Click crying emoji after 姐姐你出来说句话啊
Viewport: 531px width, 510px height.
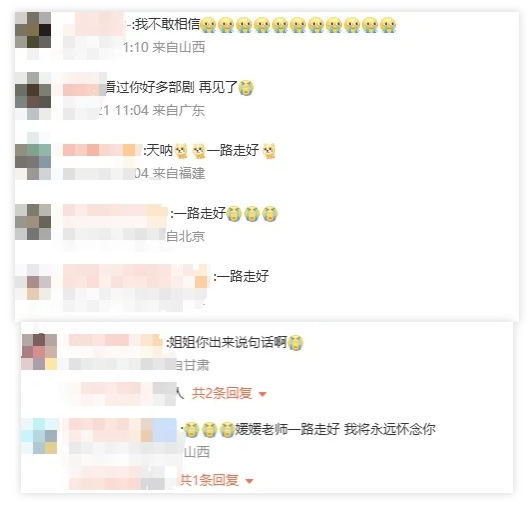[295, 342]
